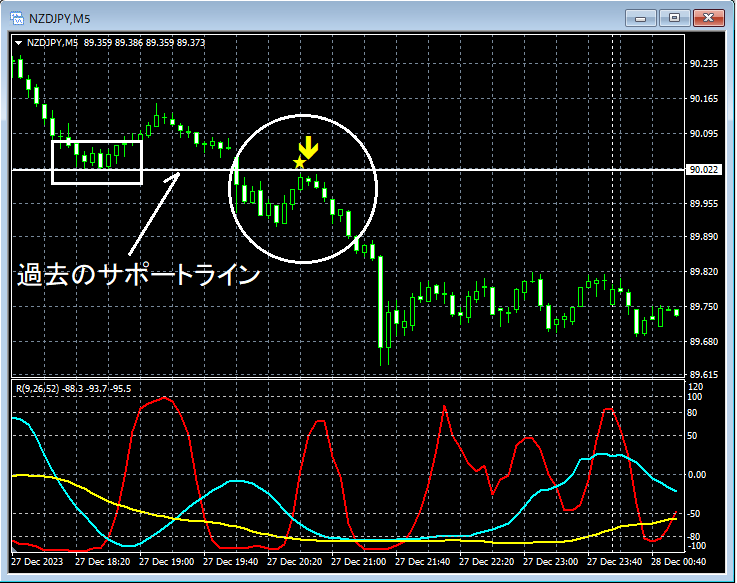Click the 27 Dec 19:40 time label
737x583 pixels.
coord(230,562)
